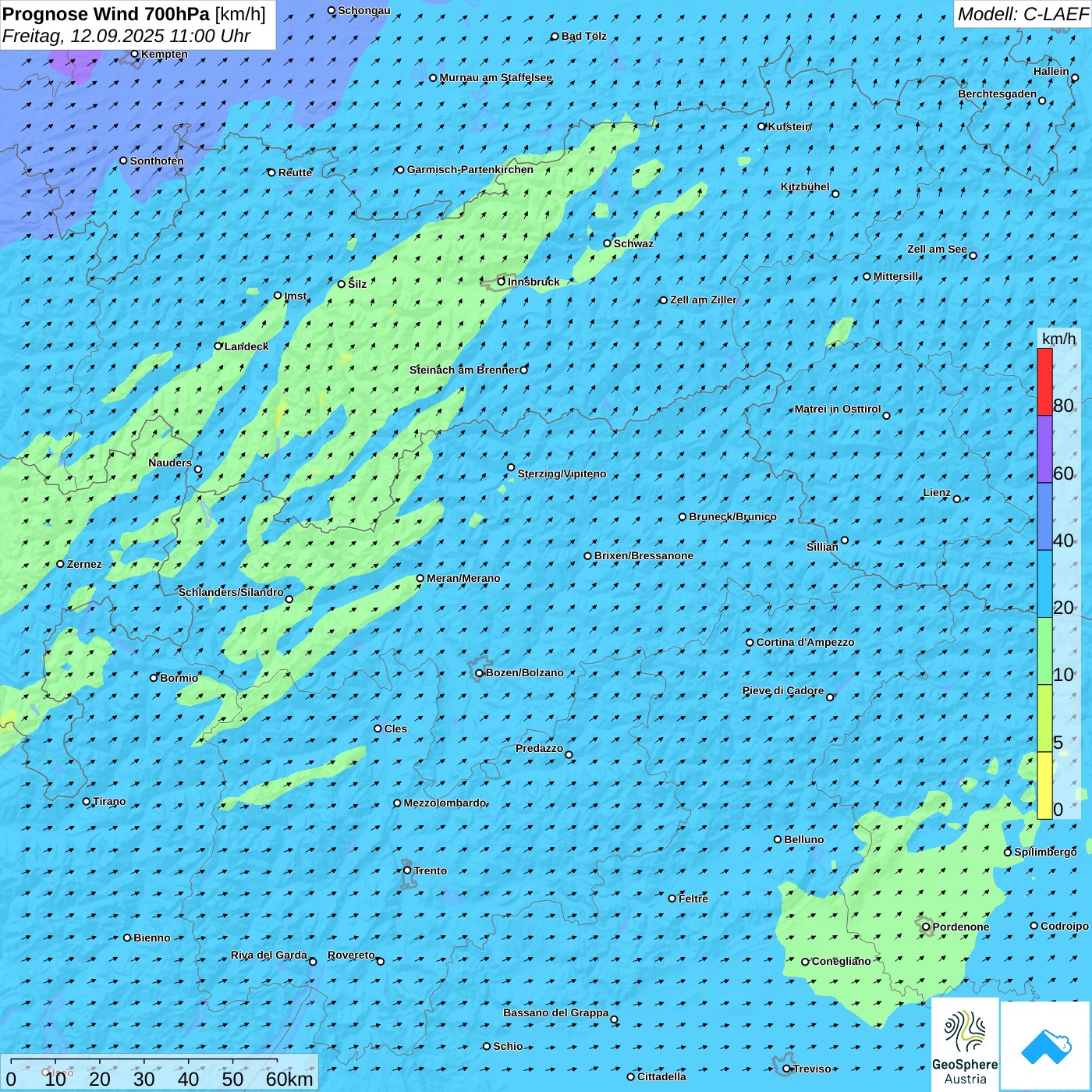The height and width of the screenshot is (1092, 1092).
Task: Click the Sonthofen label
Action: 158,161
